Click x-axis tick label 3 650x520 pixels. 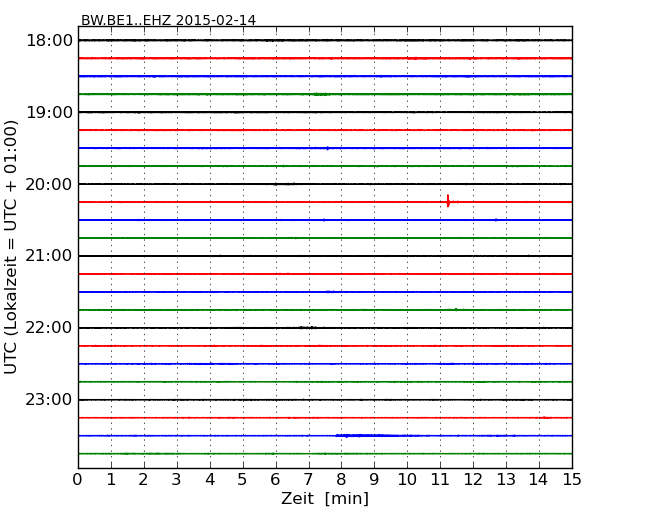click(x=177, y=480)
